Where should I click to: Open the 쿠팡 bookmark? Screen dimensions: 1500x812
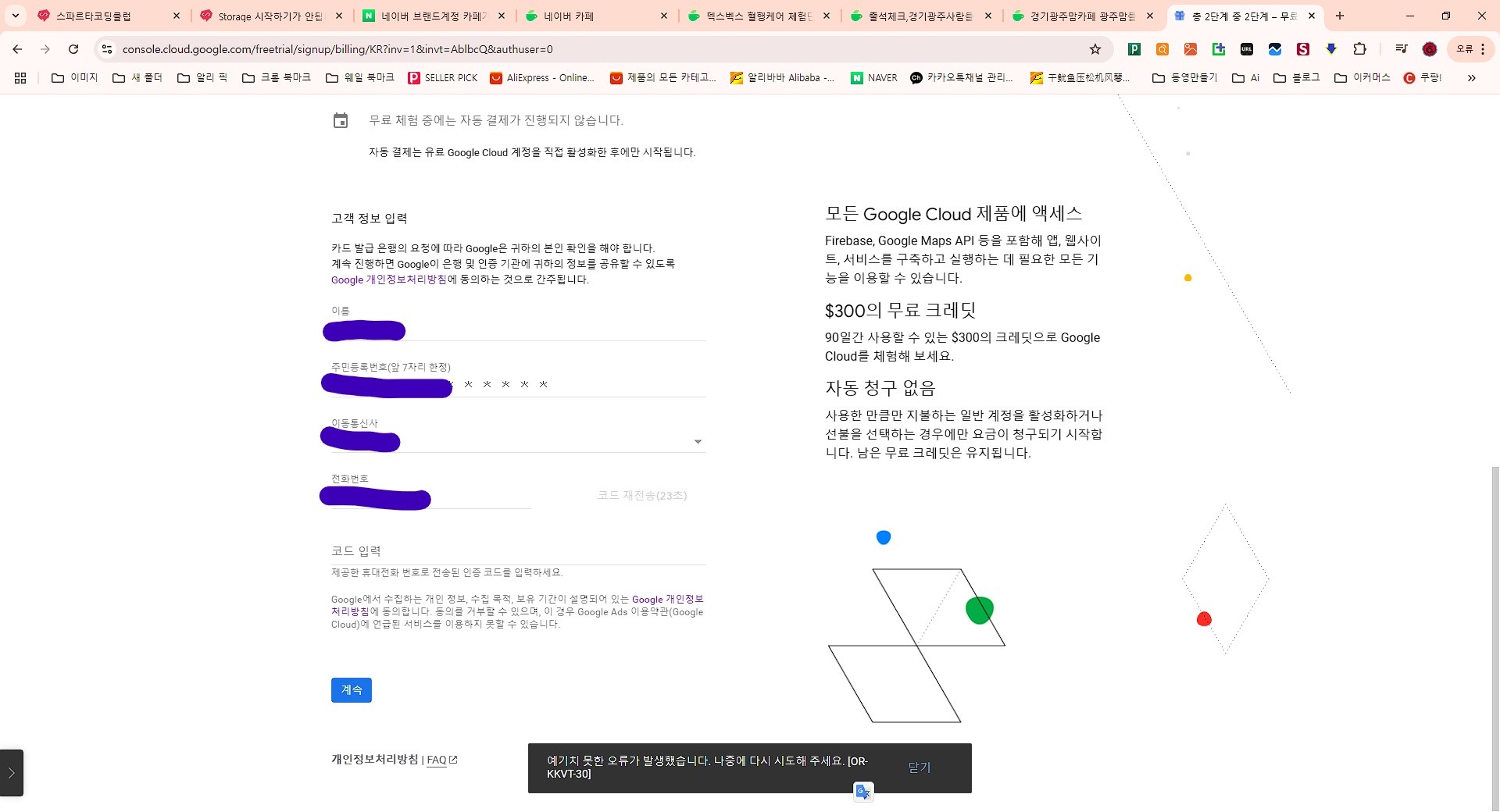coord(1423,78)
